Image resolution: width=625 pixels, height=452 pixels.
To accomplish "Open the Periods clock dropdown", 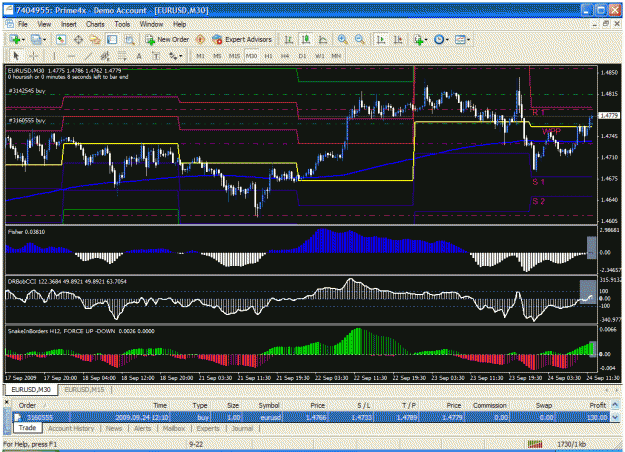I will [x=441, y=39].
